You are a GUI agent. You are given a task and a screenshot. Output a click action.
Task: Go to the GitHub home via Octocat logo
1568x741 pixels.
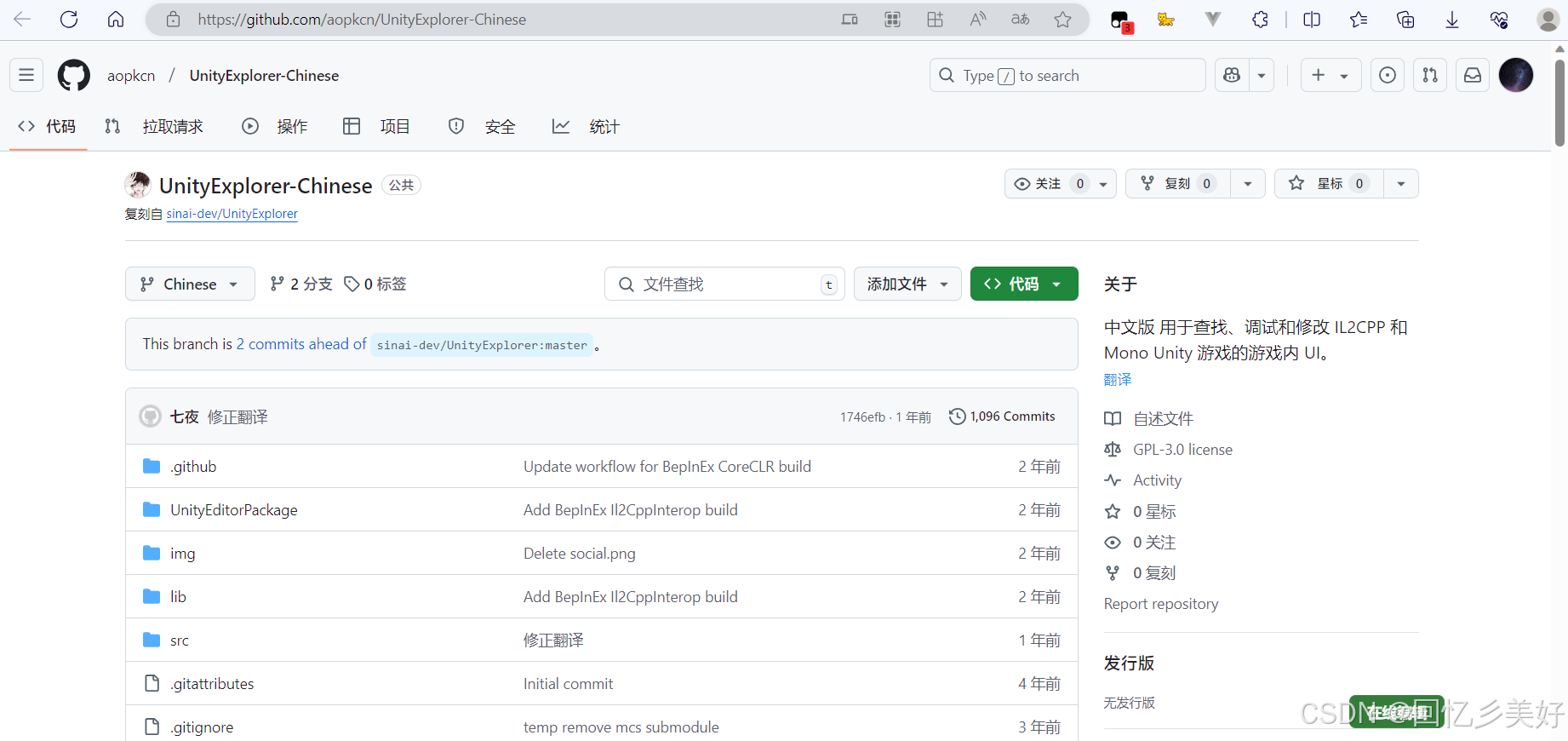tap(73, 75)
